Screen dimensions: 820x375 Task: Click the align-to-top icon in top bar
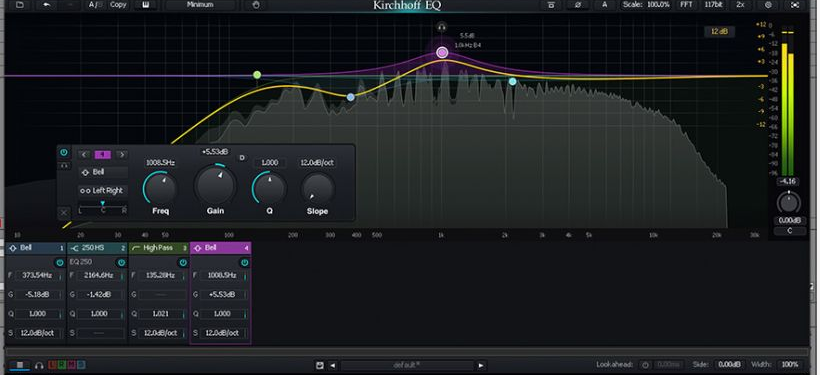(x=551, y=5)
